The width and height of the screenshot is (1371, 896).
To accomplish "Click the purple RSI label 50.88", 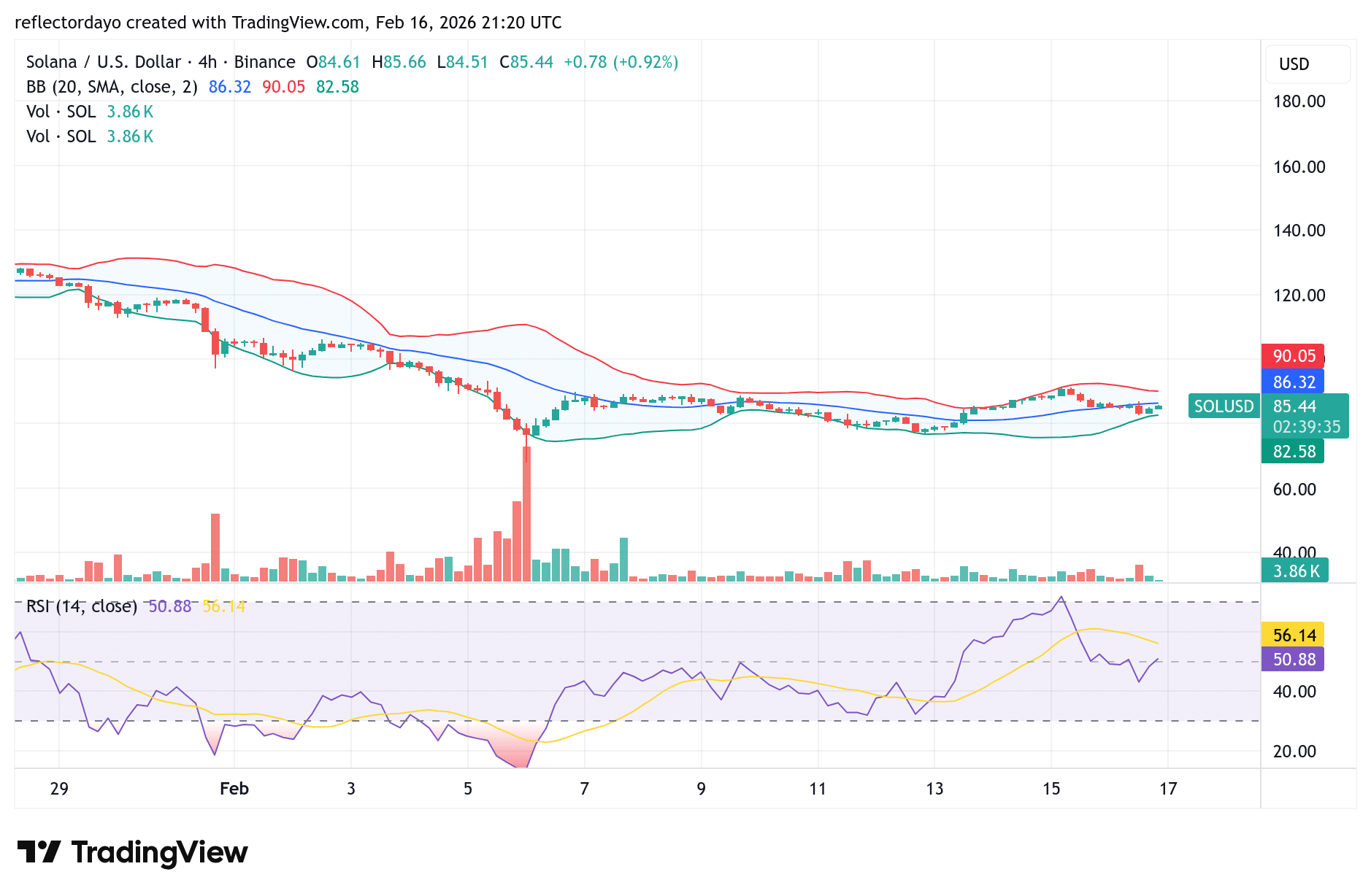I will point(1292,660).
